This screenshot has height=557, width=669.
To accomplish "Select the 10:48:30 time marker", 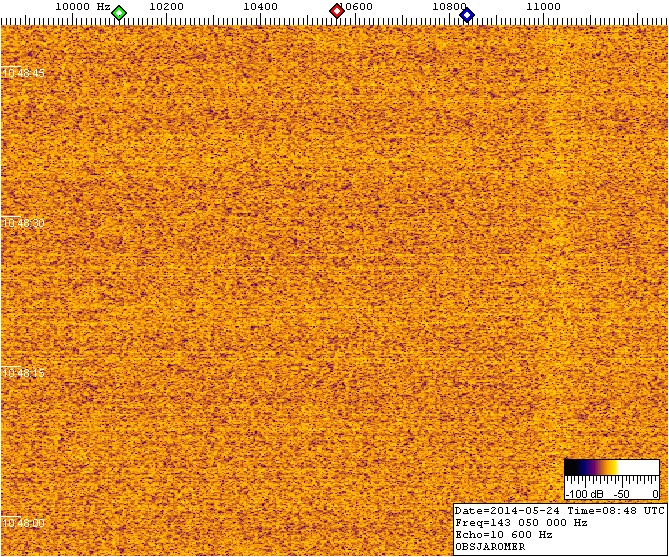I will (22, 223).
